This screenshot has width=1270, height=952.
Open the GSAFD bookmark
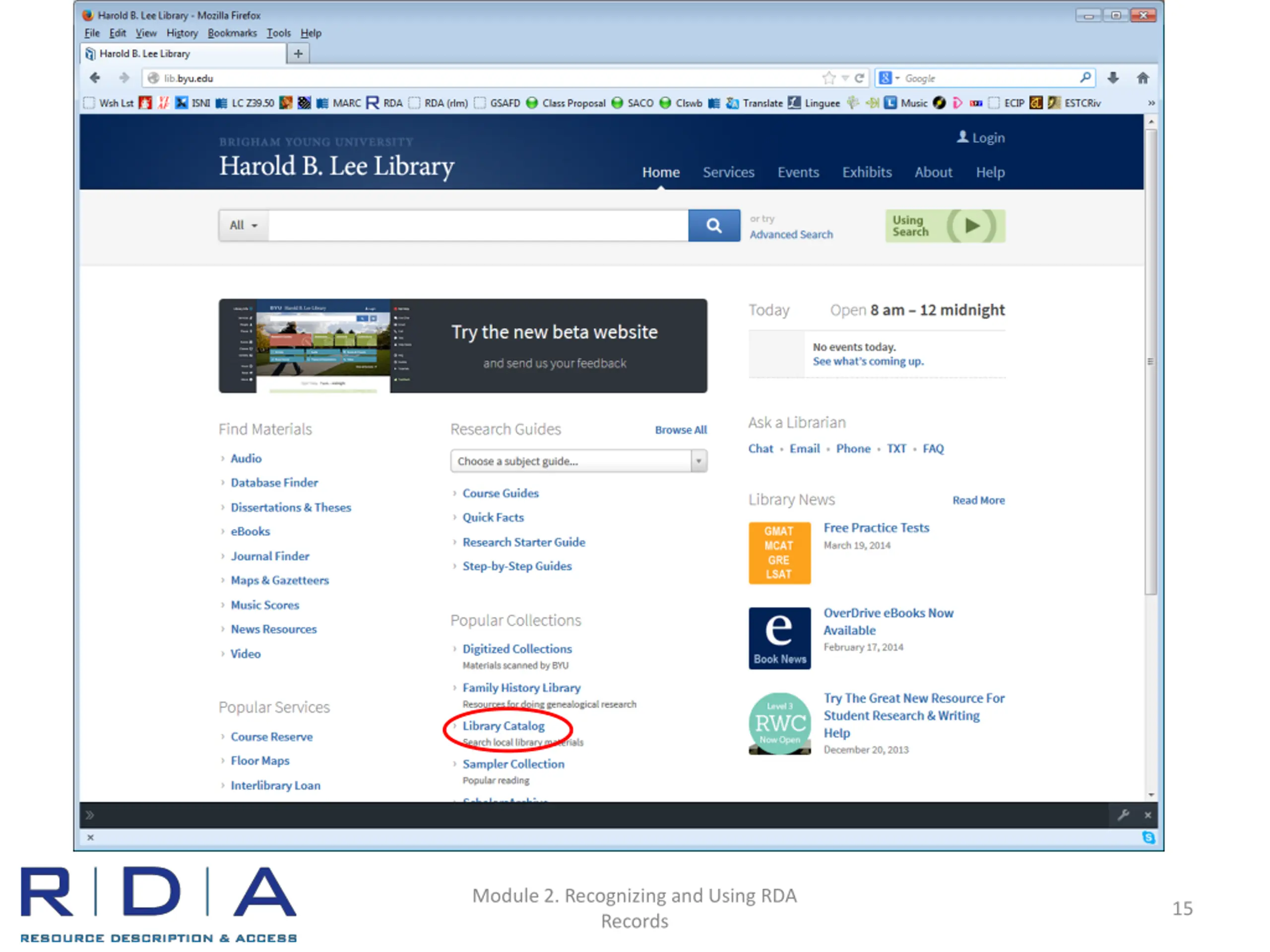point(497,103)
